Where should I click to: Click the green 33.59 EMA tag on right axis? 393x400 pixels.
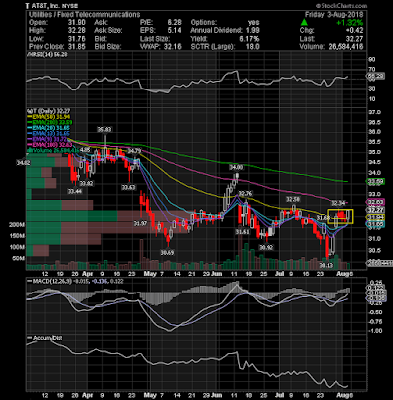[x=376, y=182]
